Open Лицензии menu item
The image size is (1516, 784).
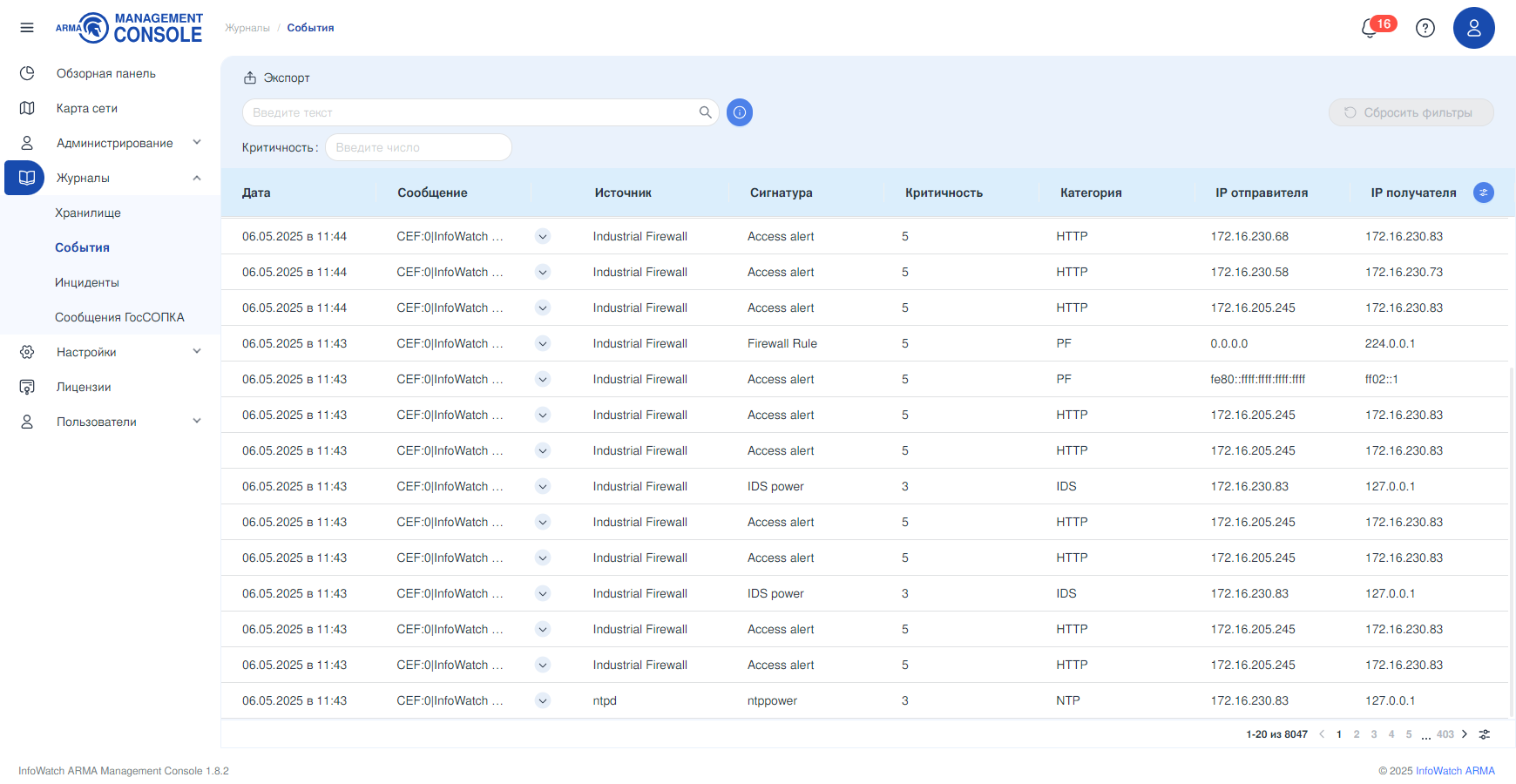(x=84, y=387)
